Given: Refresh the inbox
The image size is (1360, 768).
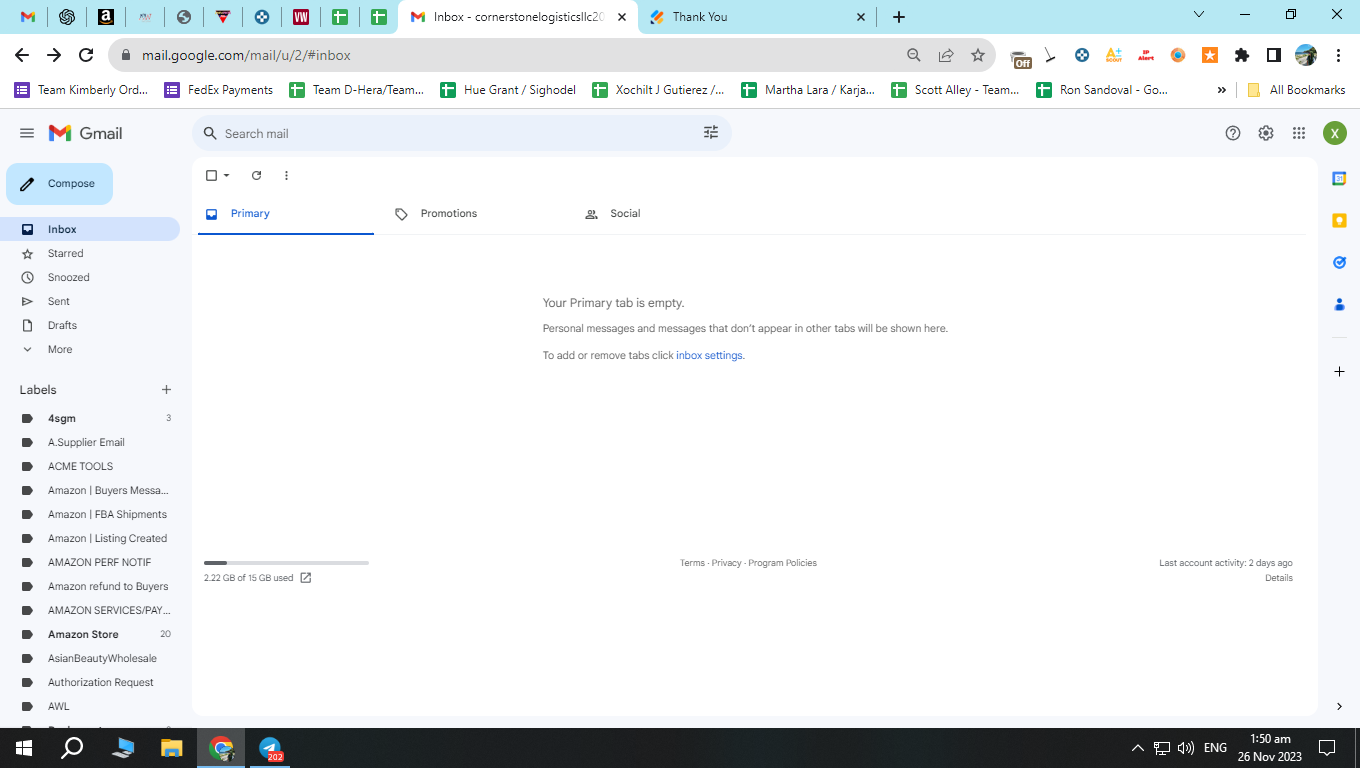Looking at the screenshot, I should (256, 176).
